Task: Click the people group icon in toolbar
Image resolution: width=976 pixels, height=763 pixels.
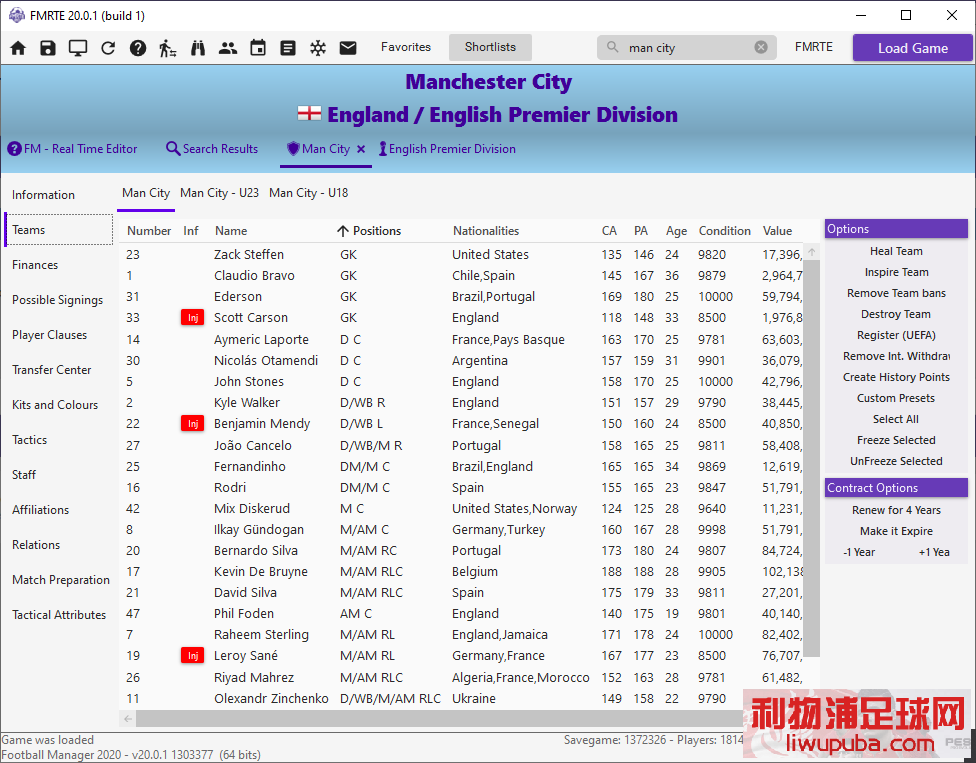Action: (228, 48)
